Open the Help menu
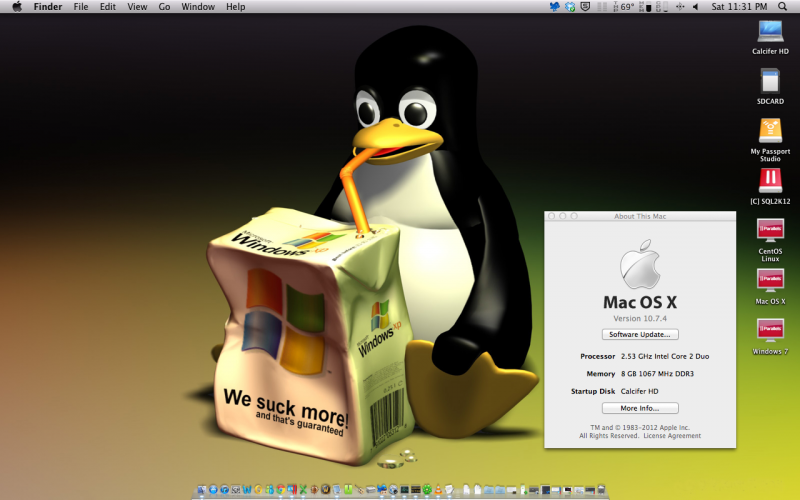The height and width of the screenshot is (500, 800). coord(236,7)
